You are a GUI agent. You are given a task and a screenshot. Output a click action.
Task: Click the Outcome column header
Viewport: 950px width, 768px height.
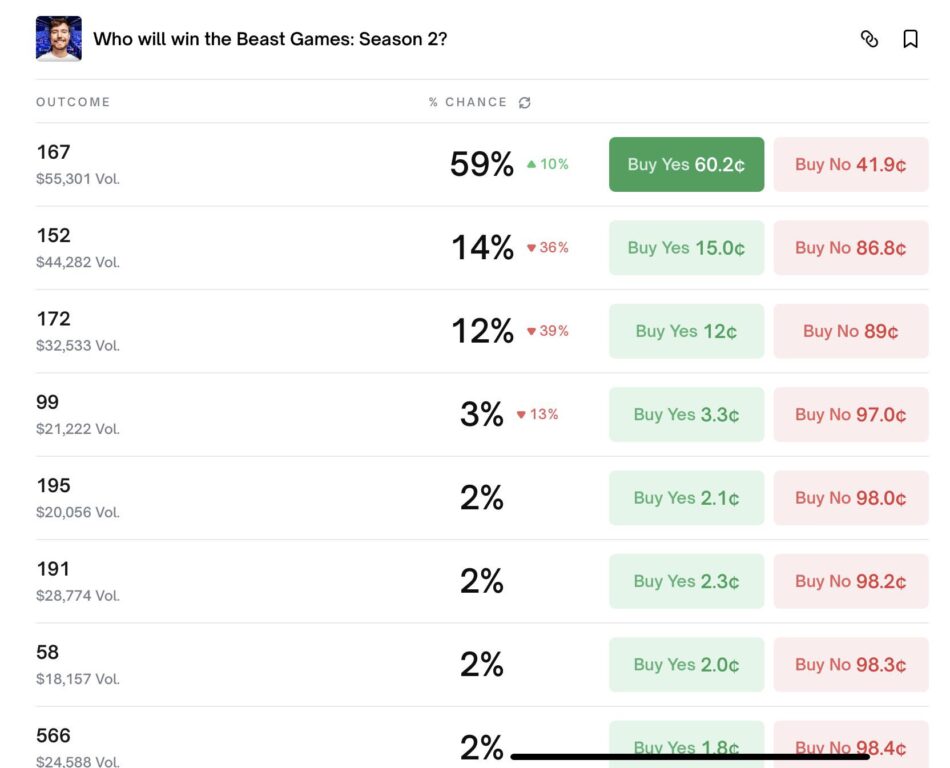[71, 101]
